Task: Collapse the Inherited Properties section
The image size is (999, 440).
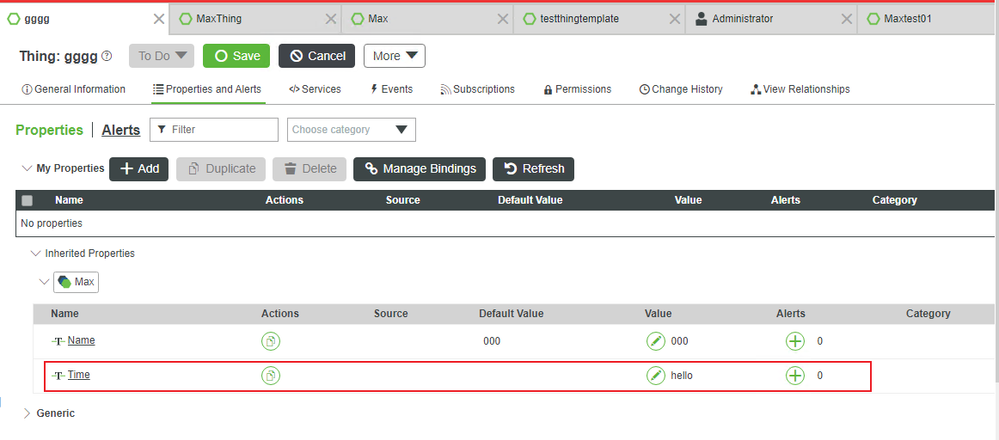Action: [x=35, y=253]
